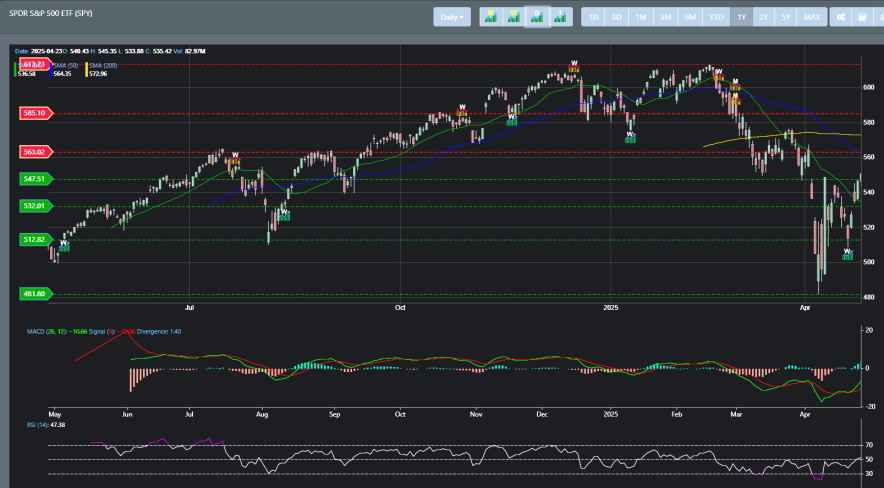Open chart settings gears icon
Screen dimensions: 884x488
pyautogui.click(x=840, y=17)
